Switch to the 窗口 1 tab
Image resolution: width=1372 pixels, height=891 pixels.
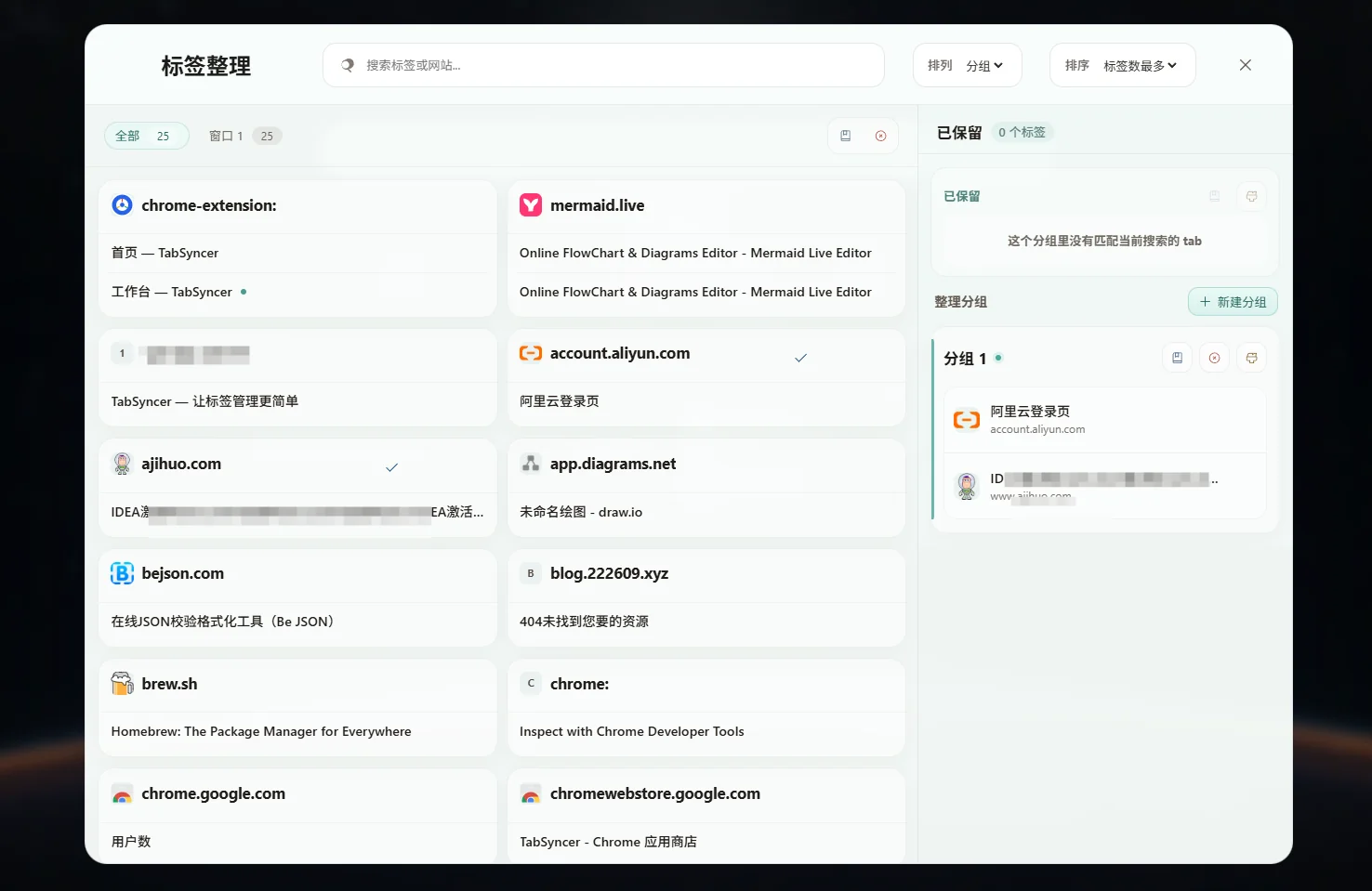tap(245, 136)
